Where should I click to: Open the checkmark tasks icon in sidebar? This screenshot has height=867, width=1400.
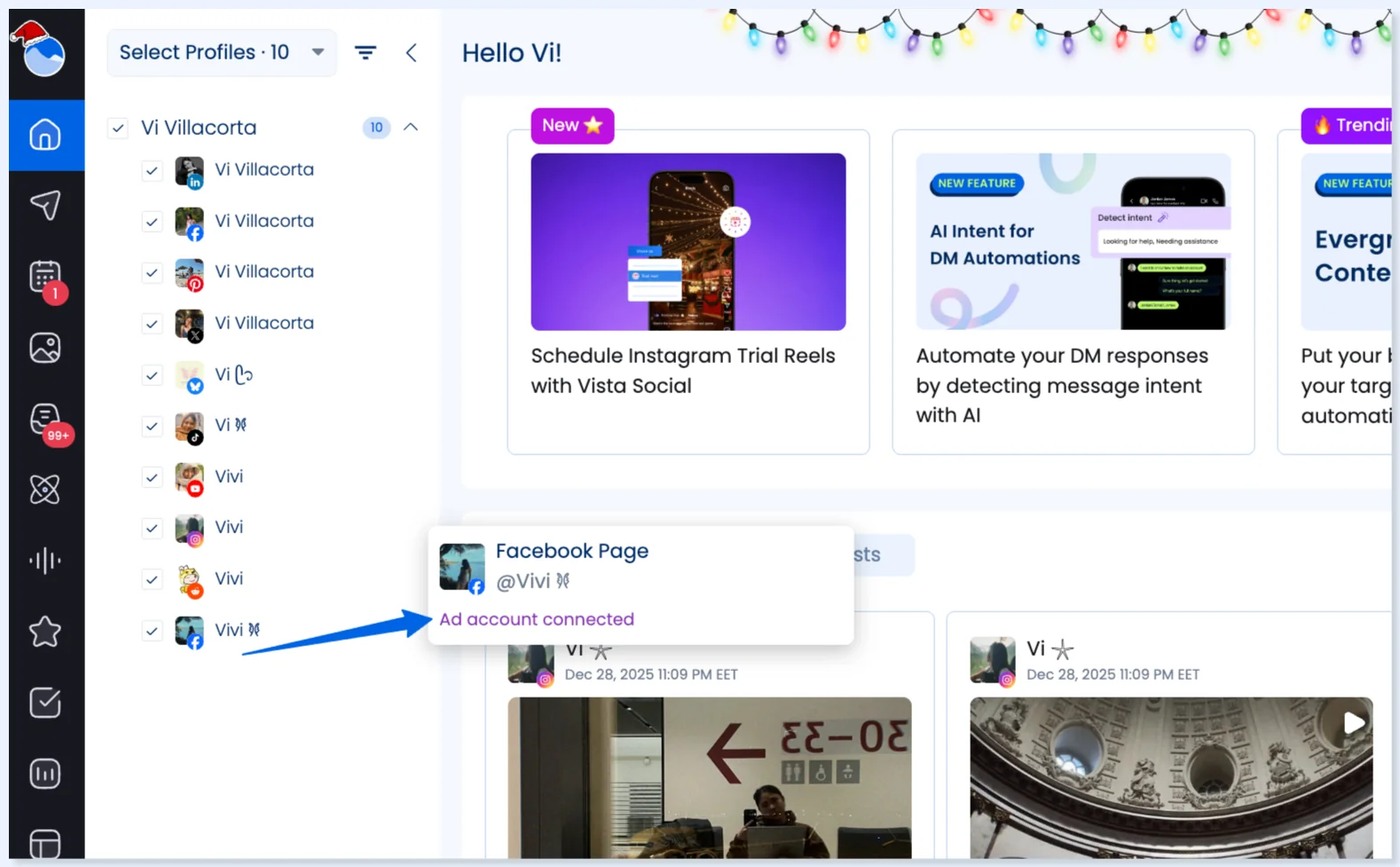point(45,703)
